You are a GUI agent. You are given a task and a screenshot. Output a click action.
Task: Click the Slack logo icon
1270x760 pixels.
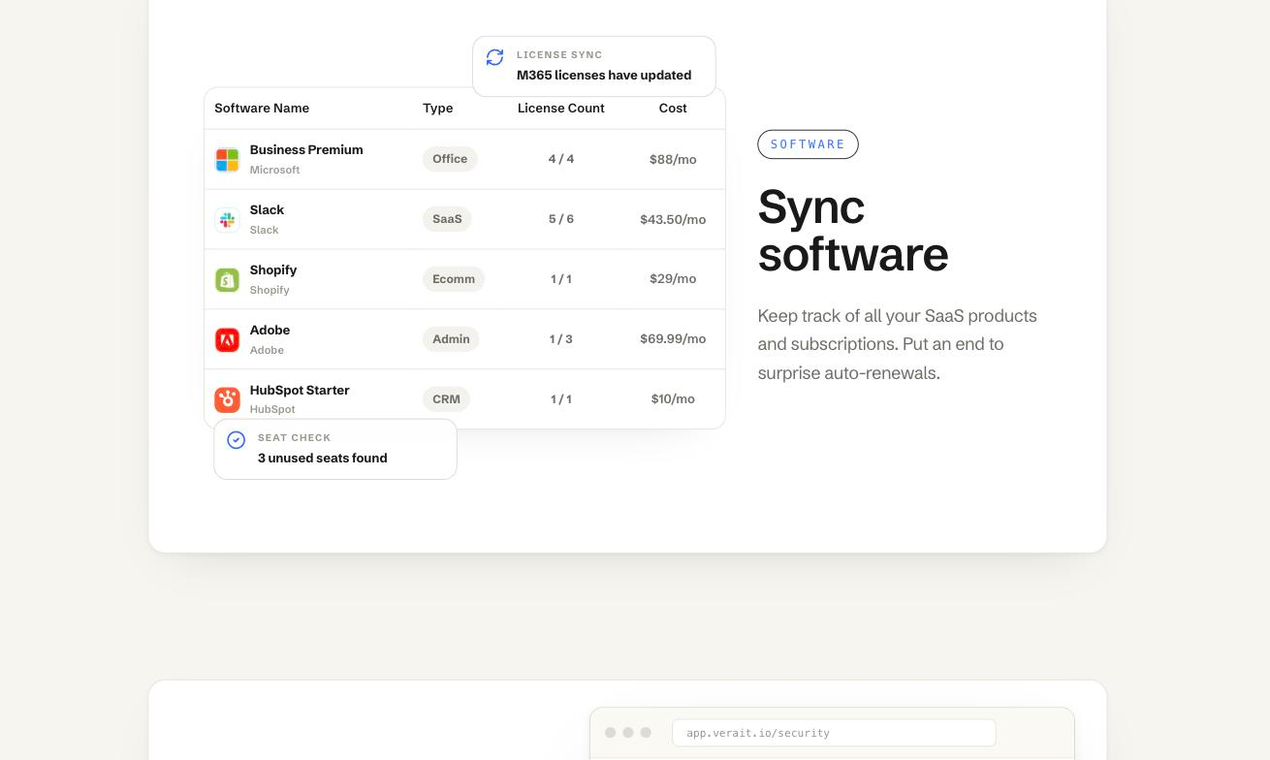click(227, 219)
